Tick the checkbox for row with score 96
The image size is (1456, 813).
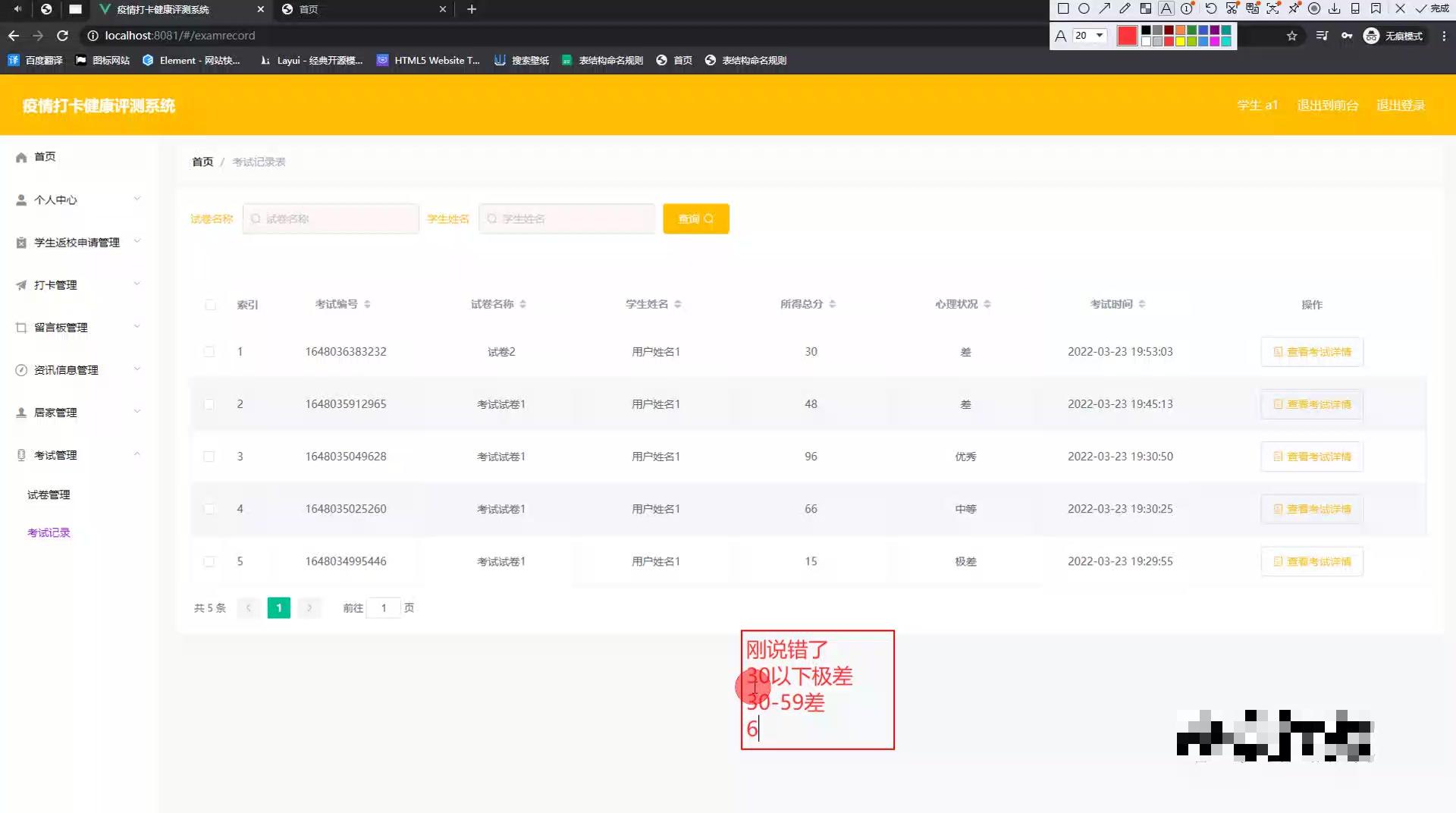209,457
